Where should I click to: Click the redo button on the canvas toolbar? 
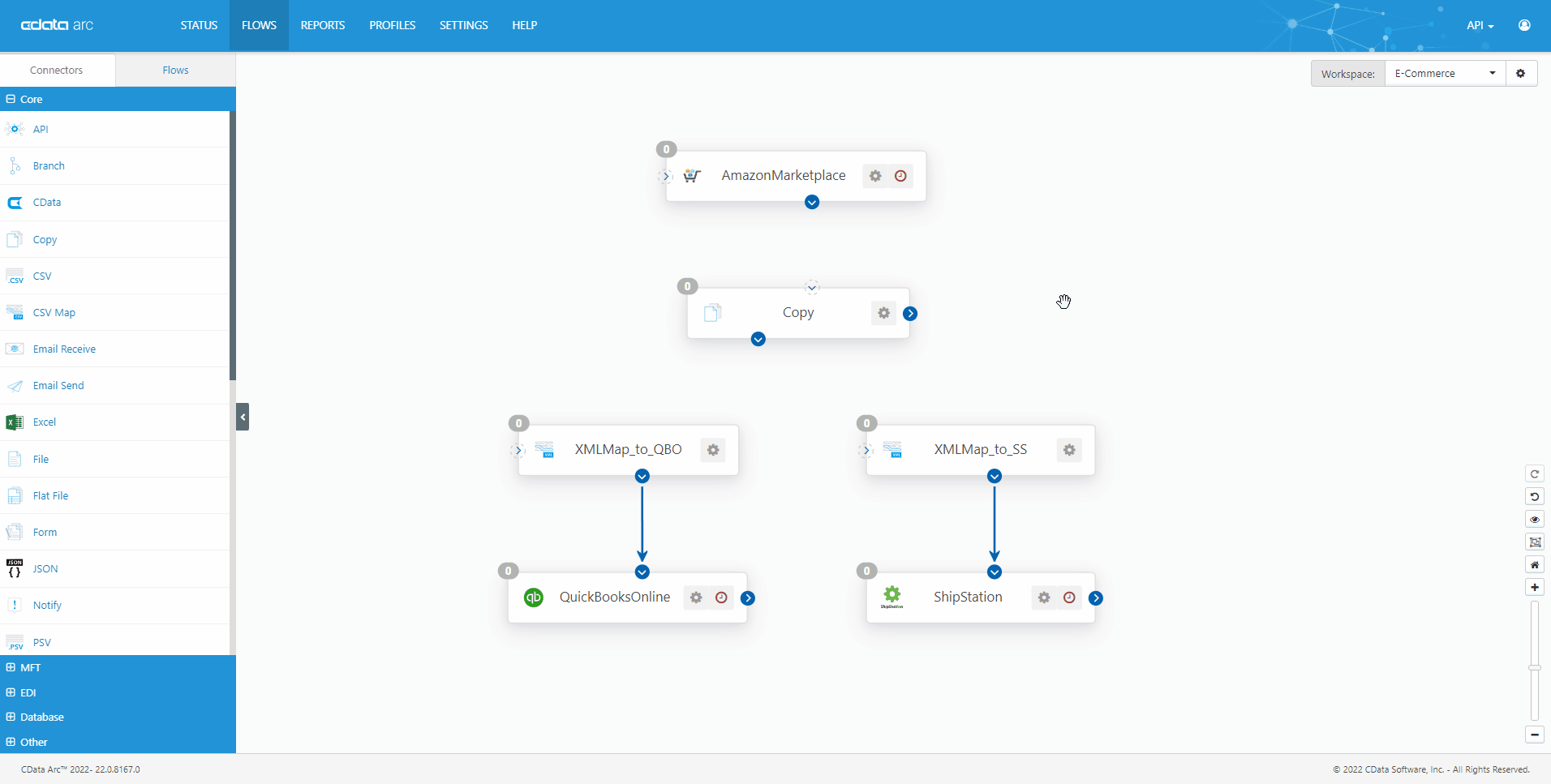pyautogui.click(x=1535, y=474)
